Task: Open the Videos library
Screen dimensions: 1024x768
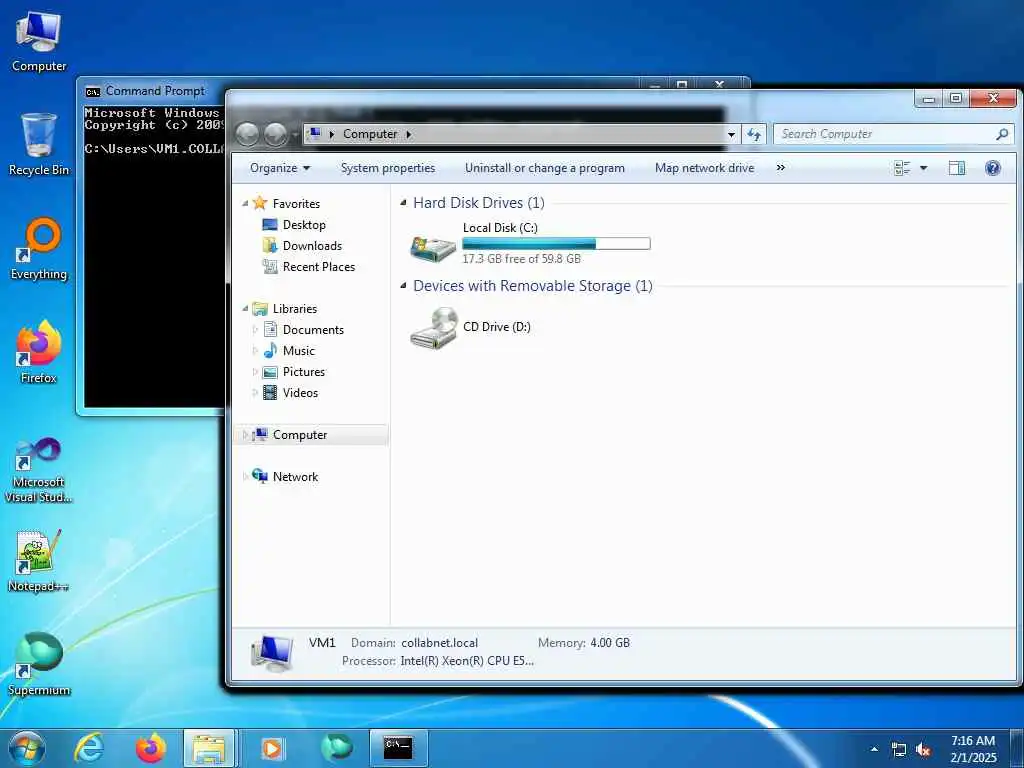Action: 300,392
